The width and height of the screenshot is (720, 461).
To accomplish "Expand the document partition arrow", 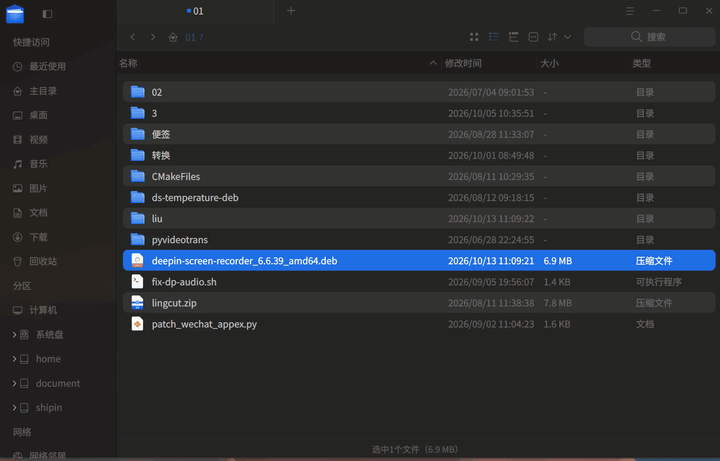I will tap(14, 383).
